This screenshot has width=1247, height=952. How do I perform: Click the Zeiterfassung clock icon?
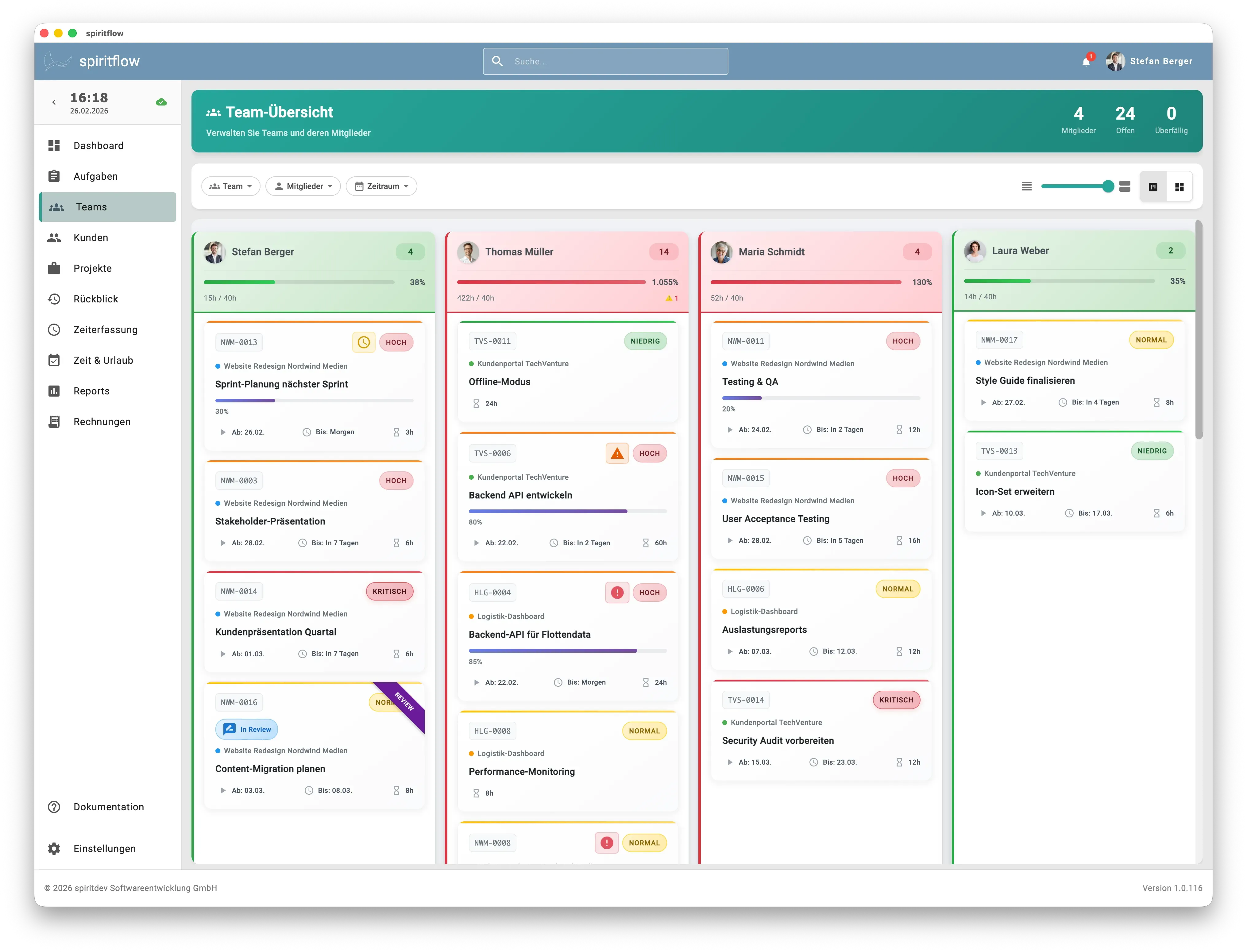click(x=54, y=330)
